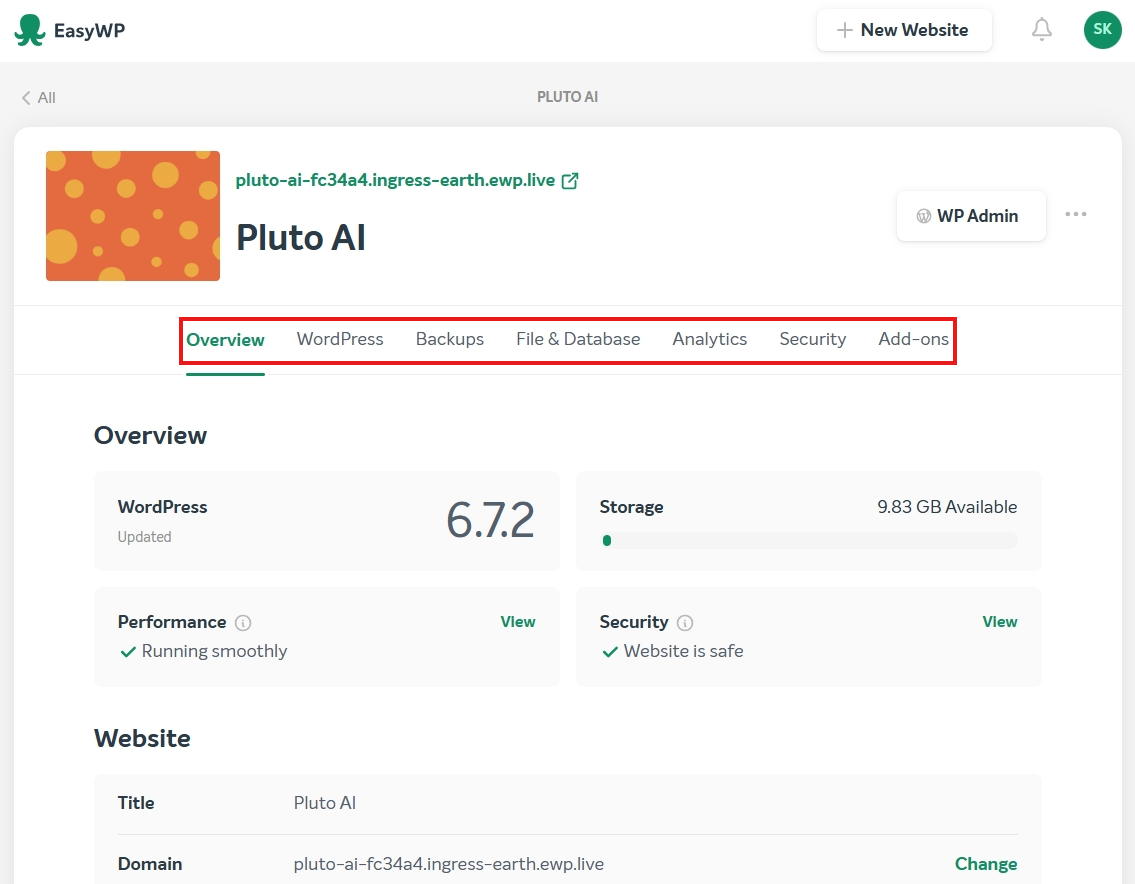
Task: Go back to All websites
Action: point(38,98)
